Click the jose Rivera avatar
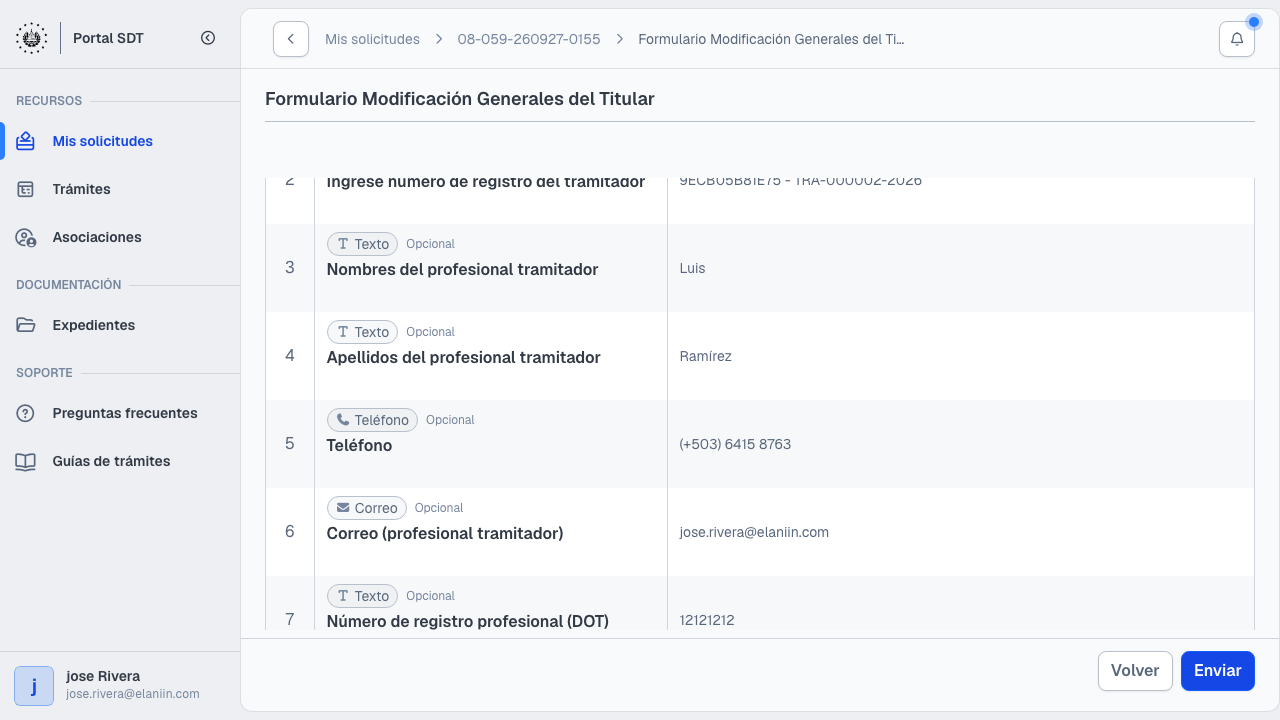The height and width of the screenshot is (720, 1280). pyautogui.click(x=34, y=686)
